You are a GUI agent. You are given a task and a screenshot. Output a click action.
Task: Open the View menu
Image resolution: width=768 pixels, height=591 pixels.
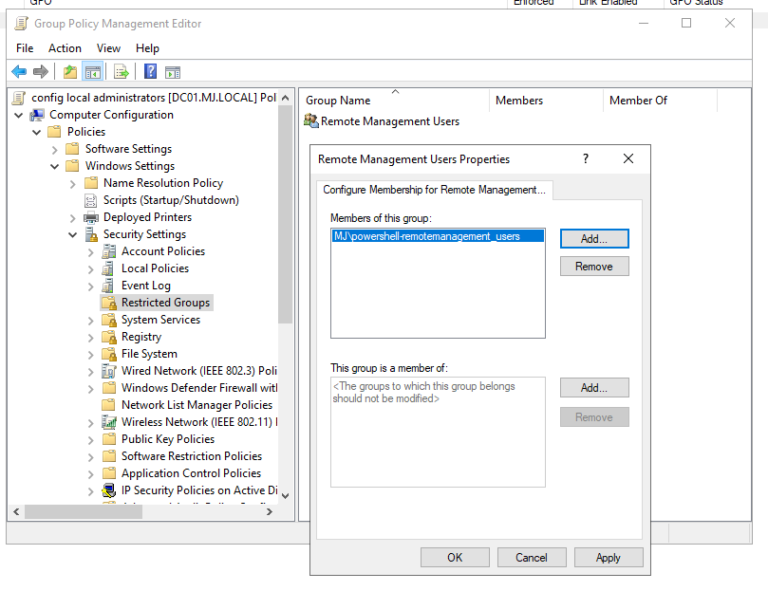(109, 48)
